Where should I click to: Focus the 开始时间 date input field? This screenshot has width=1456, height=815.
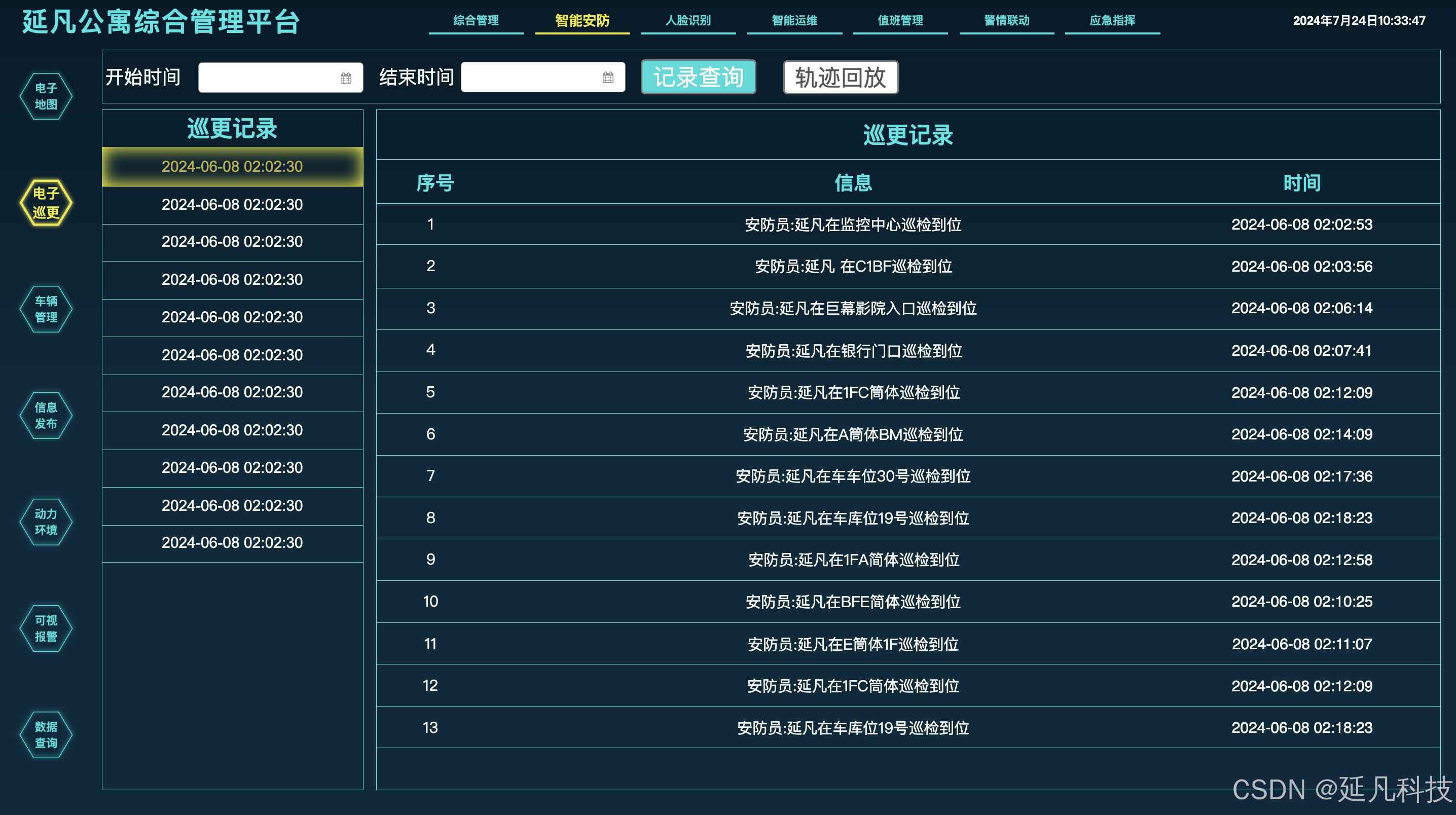tap(280, 78)
